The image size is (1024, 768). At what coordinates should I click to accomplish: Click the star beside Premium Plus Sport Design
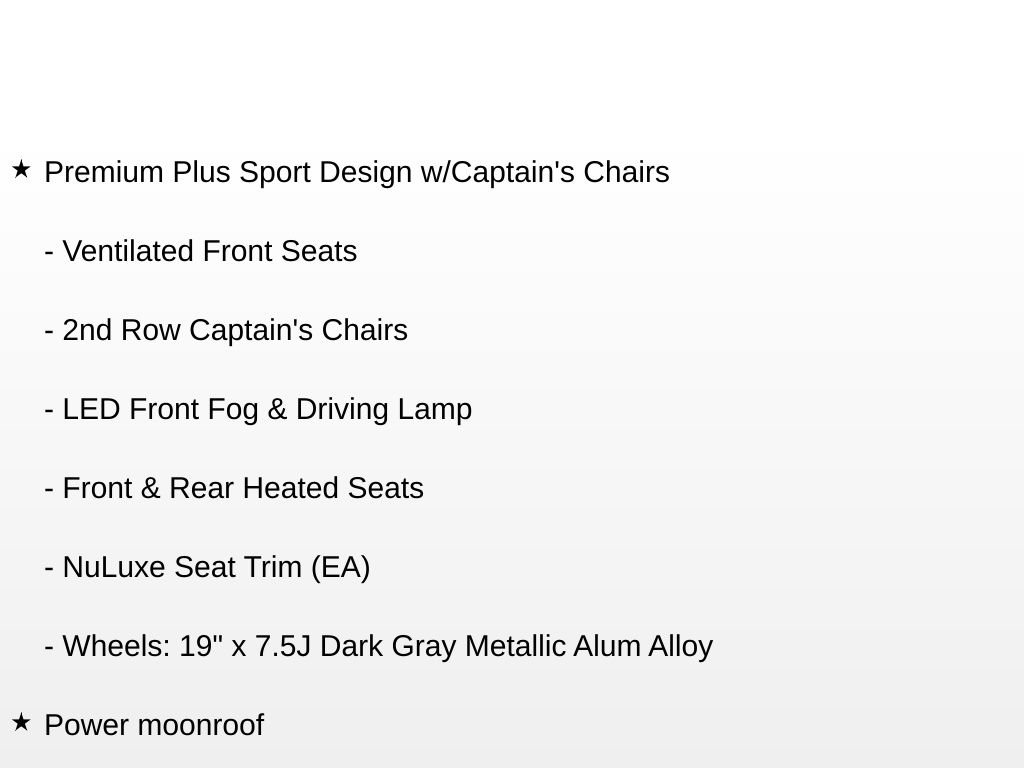point(21,170)
